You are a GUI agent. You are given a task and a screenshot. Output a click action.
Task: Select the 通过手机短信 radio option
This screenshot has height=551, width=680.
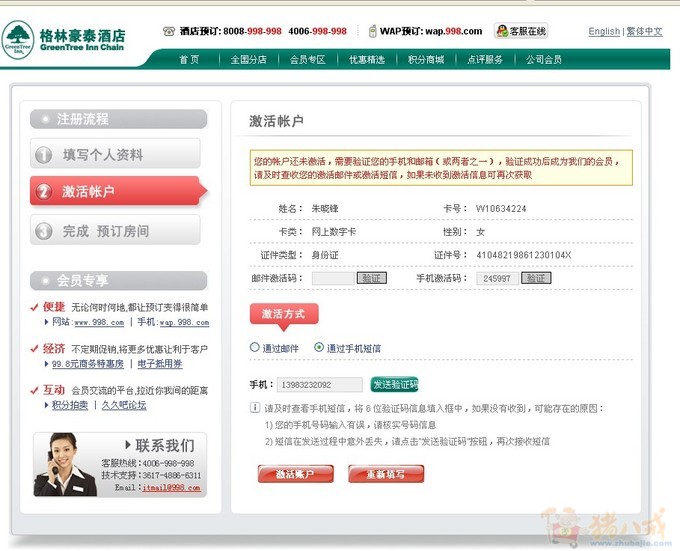pyautogui.click(x=319, y=347)
